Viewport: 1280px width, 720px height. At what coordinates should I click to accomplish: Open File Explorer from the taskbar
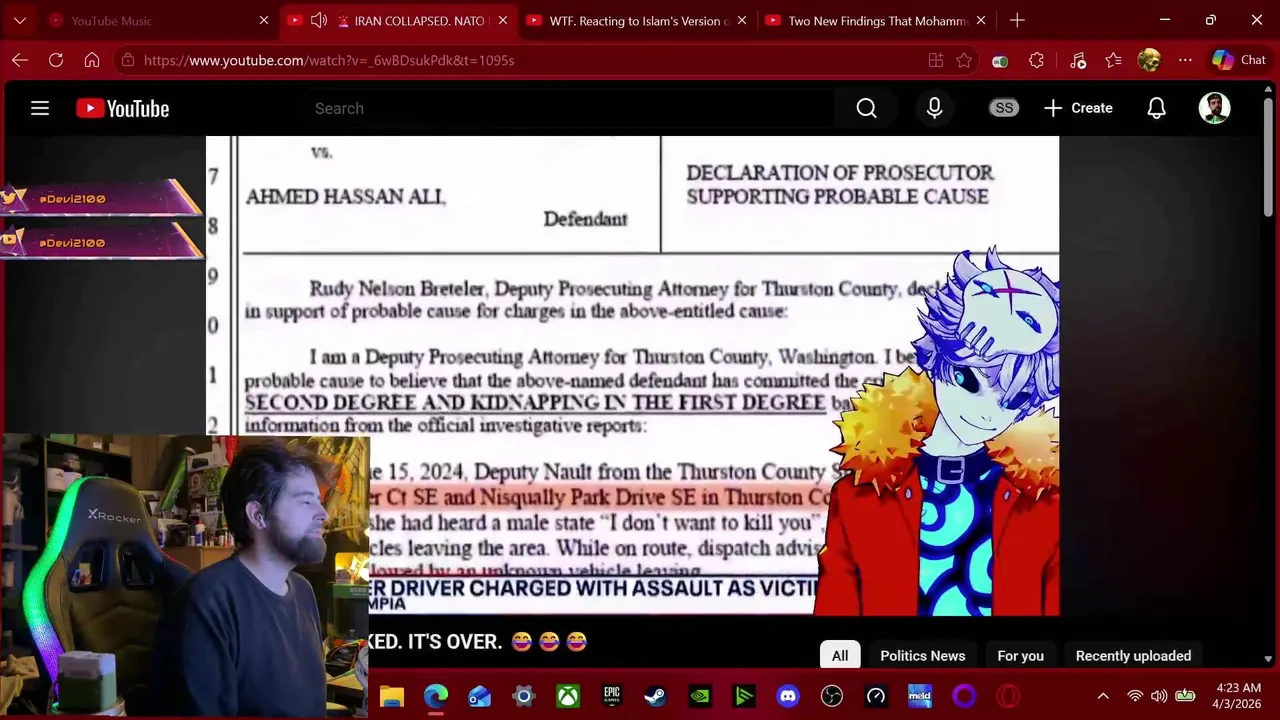point(391,696)
